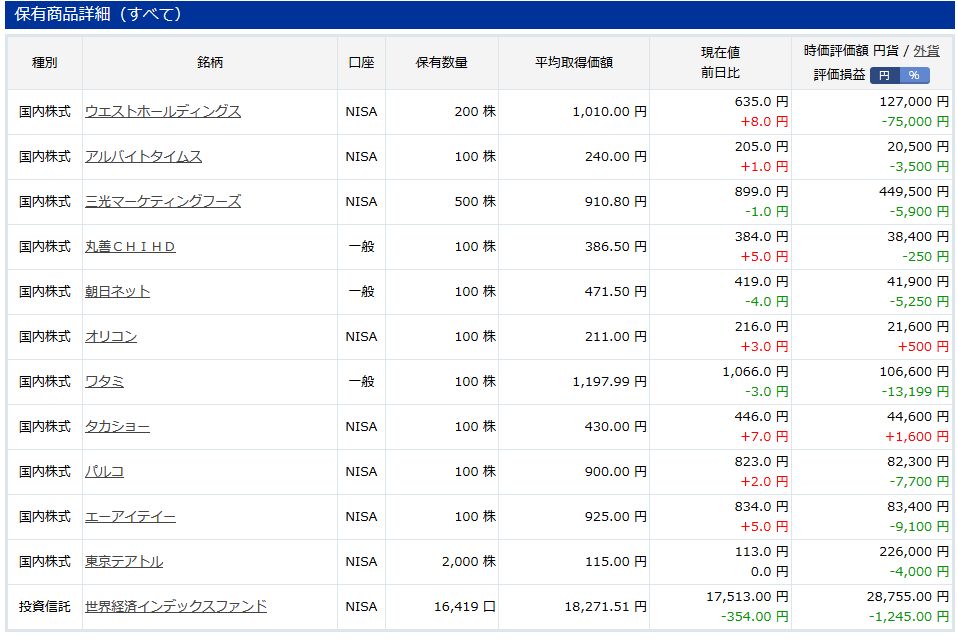Select the 240.00 円 average cost
Image resolution: width=957 pixels, height=643 pixels.
616,157
